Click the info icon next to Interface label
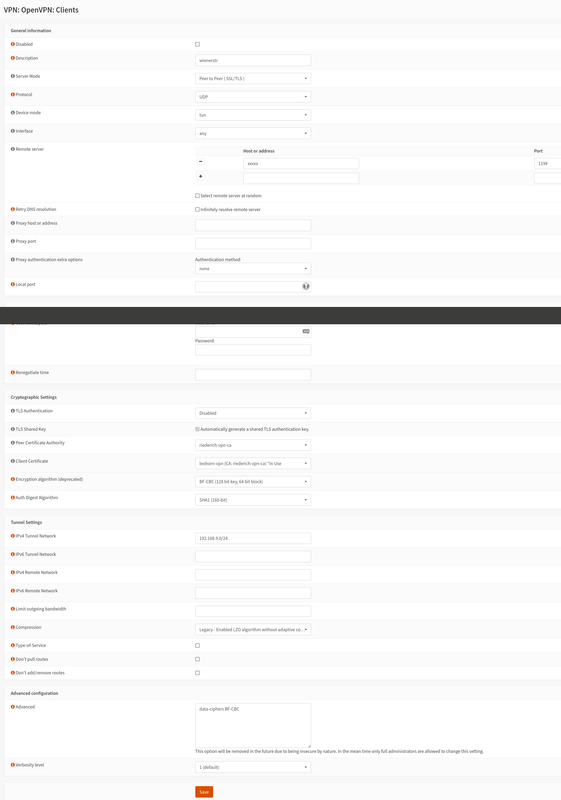Image resolution: width=561 pixels, height=800 pixels. 13,131
